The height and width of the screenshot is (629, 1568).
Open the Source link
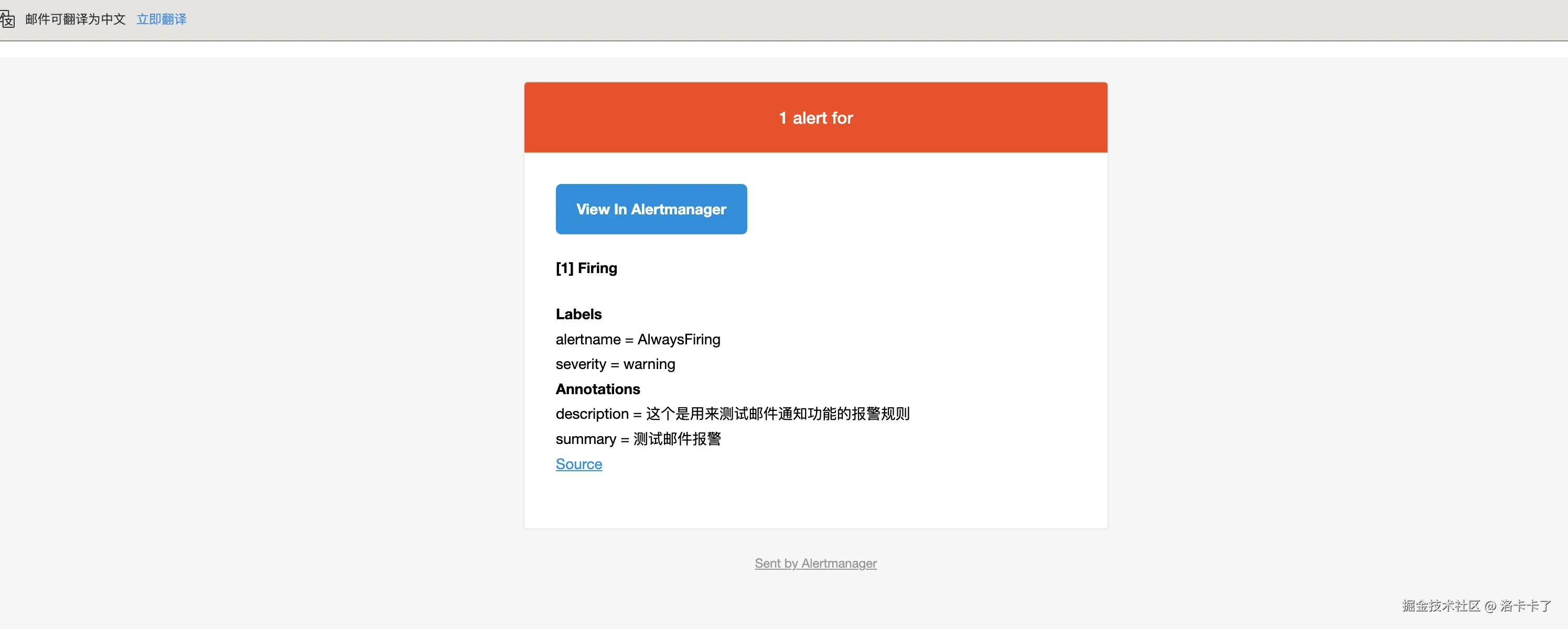coord(578,463)
